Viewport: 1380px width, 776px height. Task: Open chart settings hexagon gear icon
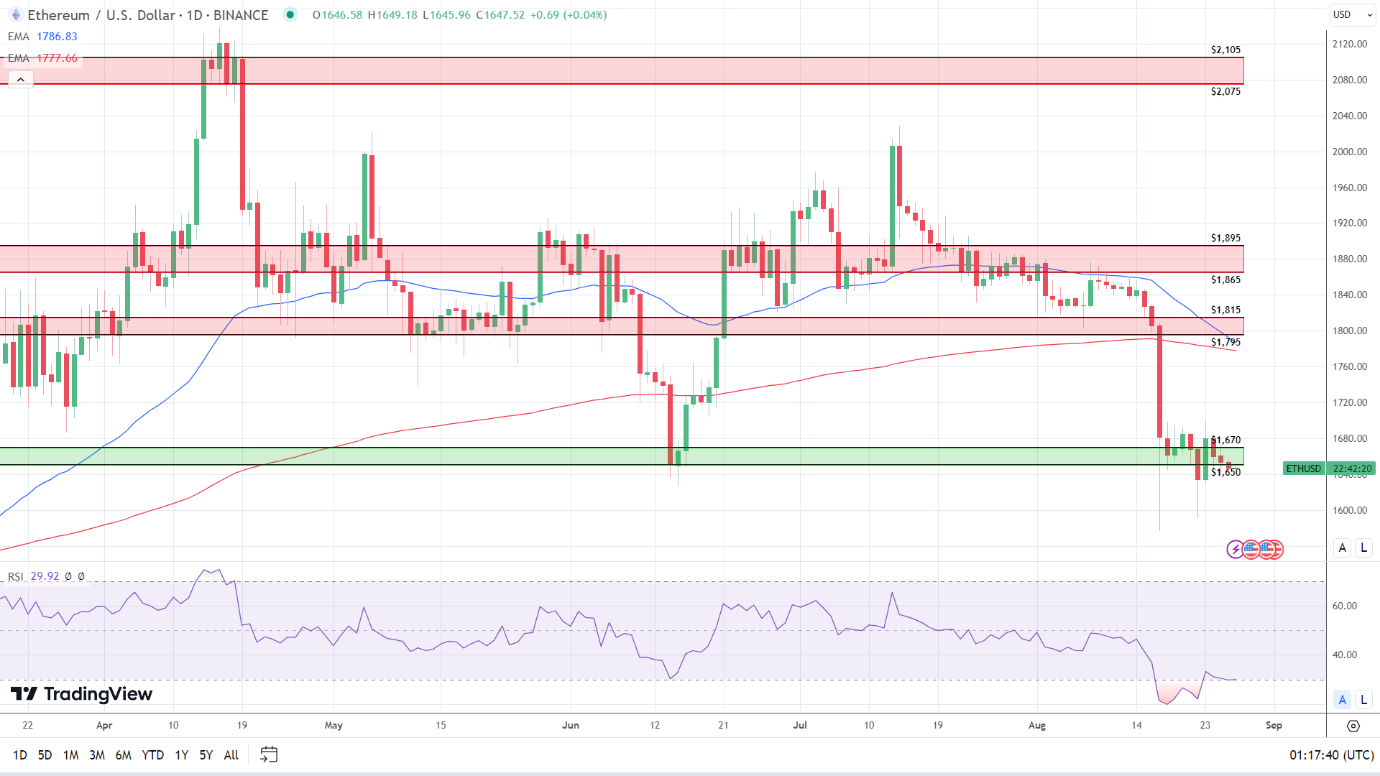1353,726
